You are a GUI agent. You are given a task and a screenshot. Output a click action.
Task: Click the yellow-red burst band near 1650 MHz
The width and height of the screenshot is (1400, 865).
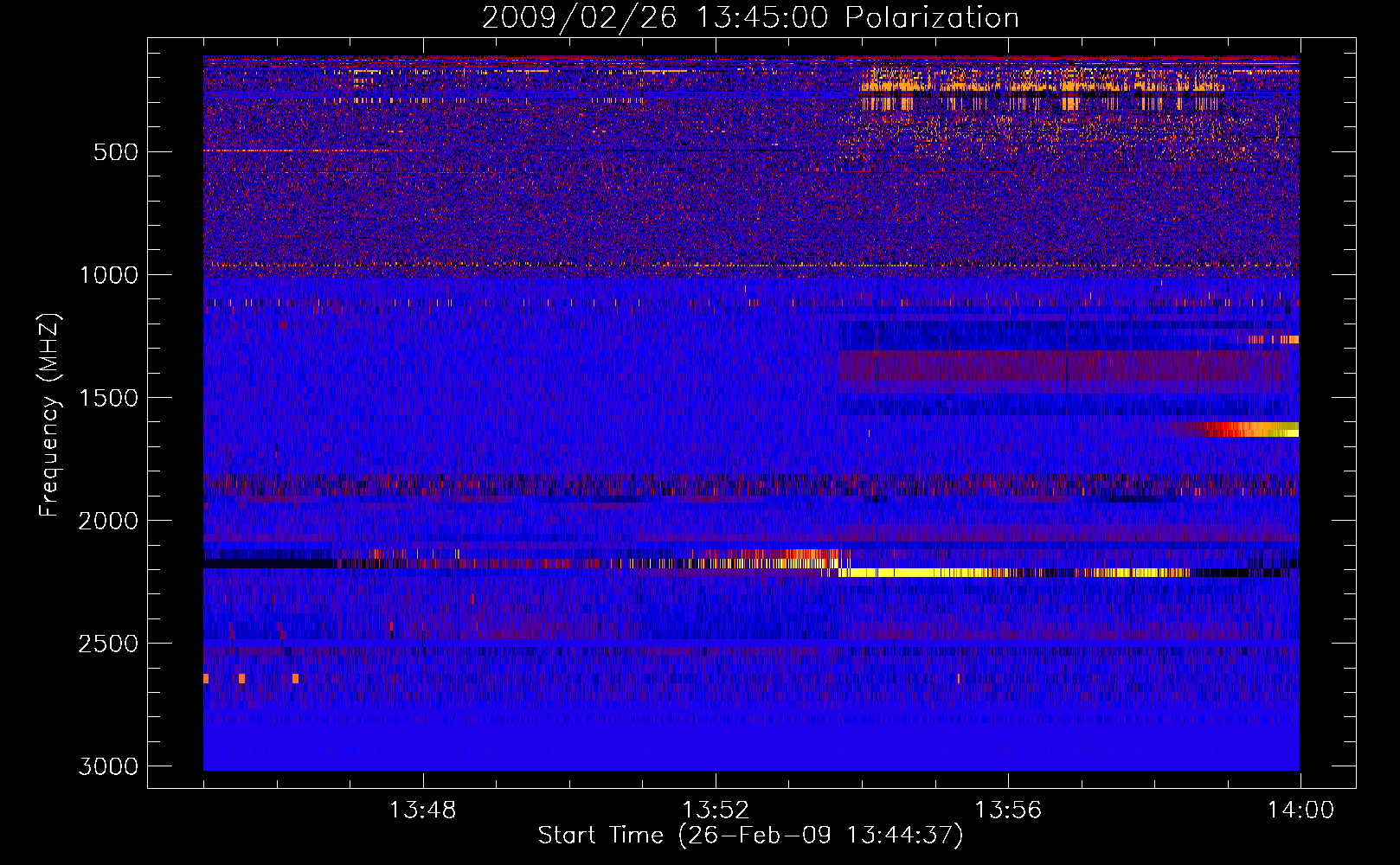point(1250,429)
